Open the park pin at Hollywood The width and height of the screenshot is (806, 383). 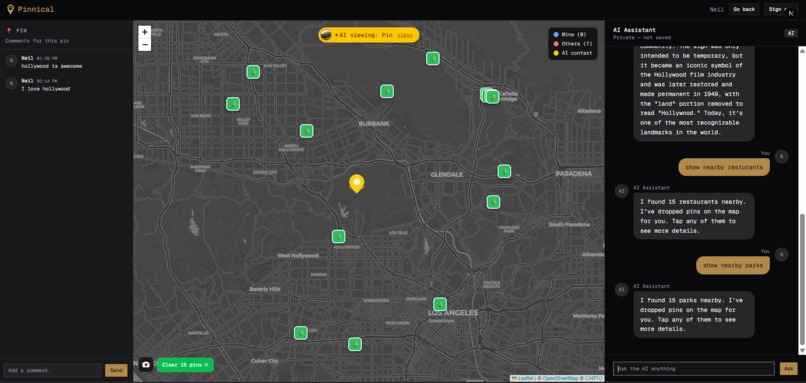tap(338, 236)
